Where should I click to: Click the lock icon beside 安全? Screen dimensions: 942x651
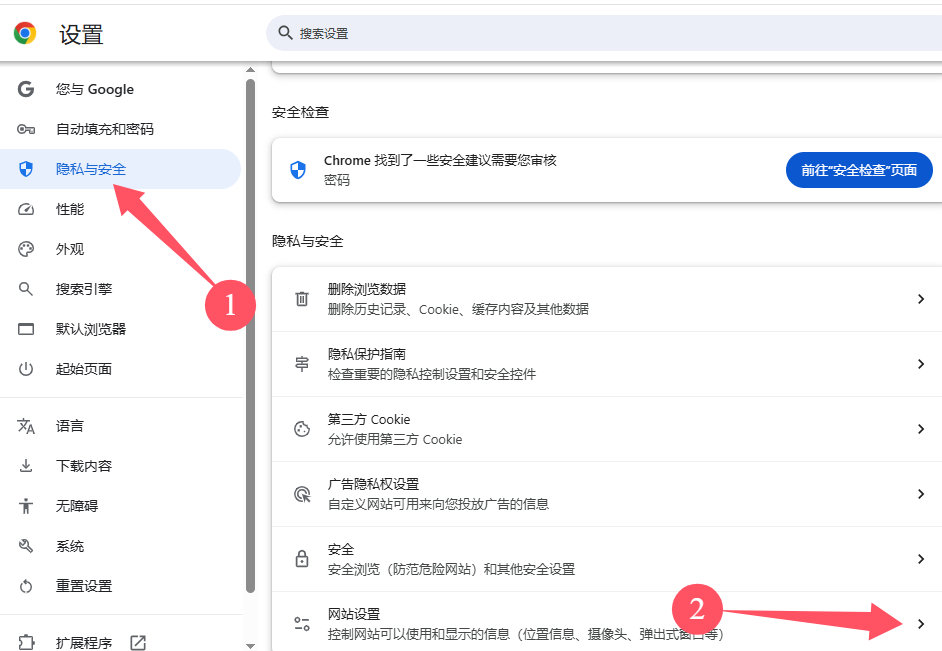(301, 559)
